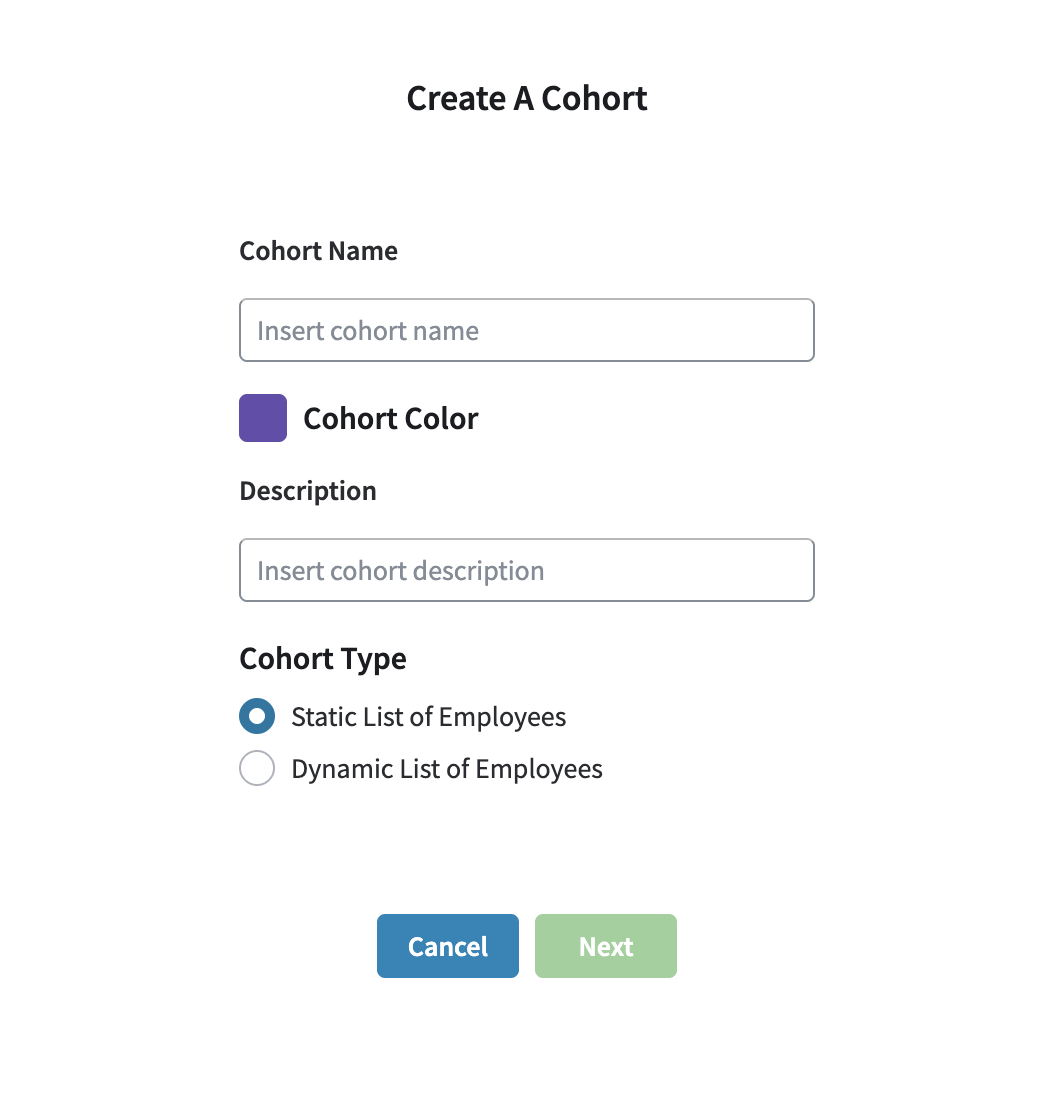The width and height of the screenshot is (1042, 1108).
Task: Click the Cohort Type section heading
Action: coord(323,659)
